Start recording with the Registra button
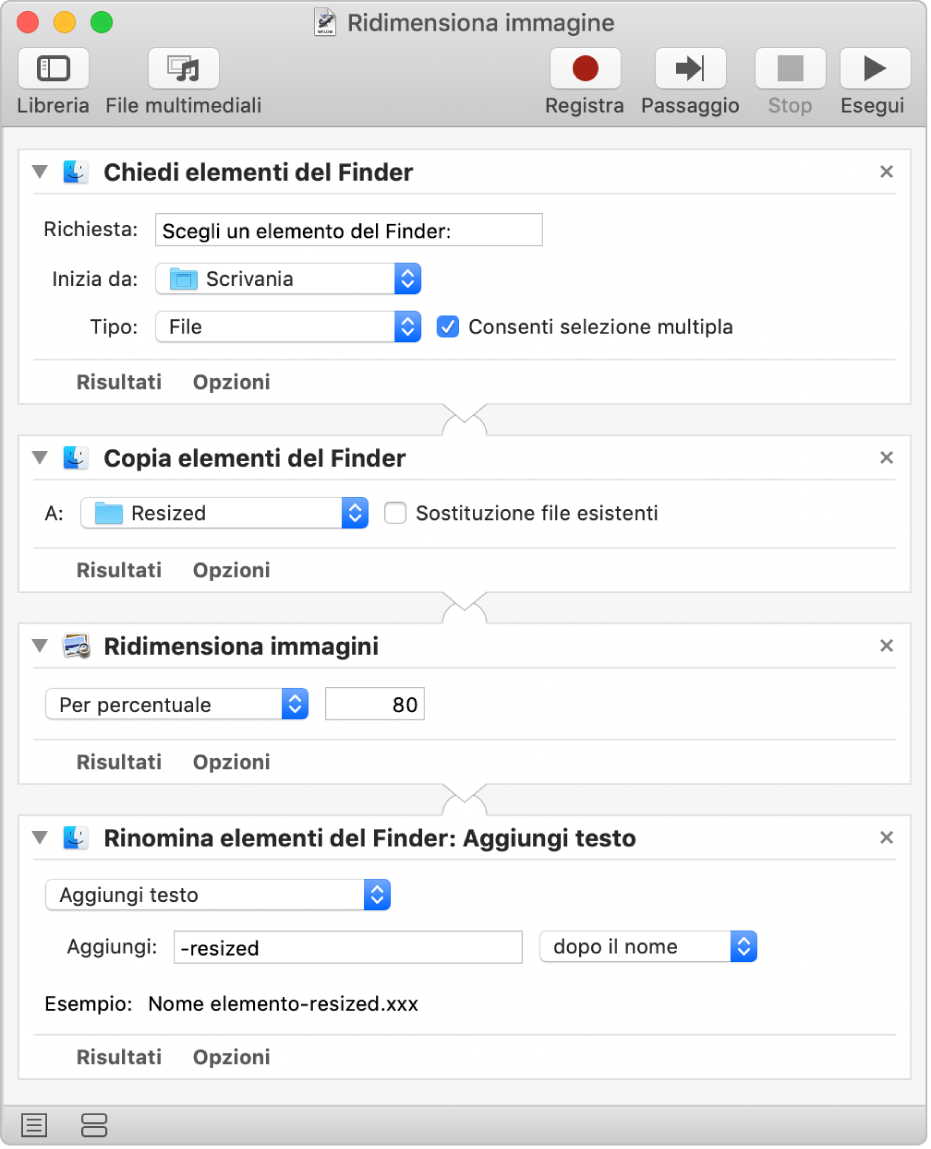This screenshot has height=1149, width=931. coord(585,69)
